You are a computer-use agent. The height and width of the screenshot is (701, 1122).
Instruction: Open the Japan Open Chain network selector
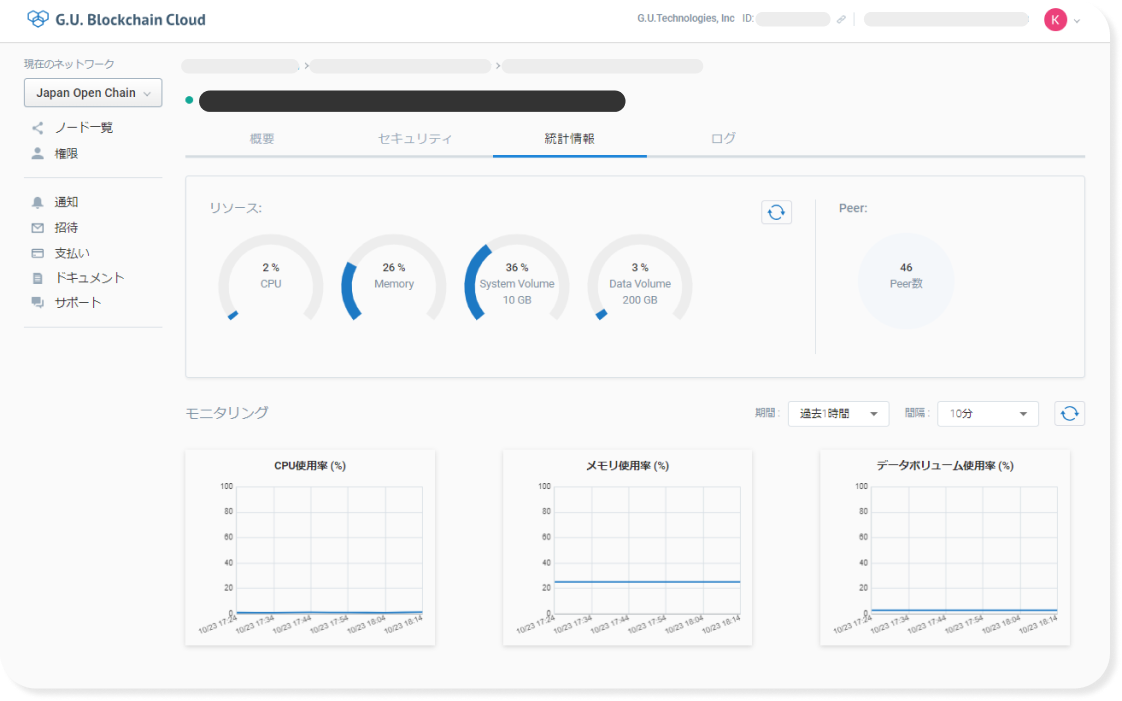pyautogui.click(x=92, y=92)
